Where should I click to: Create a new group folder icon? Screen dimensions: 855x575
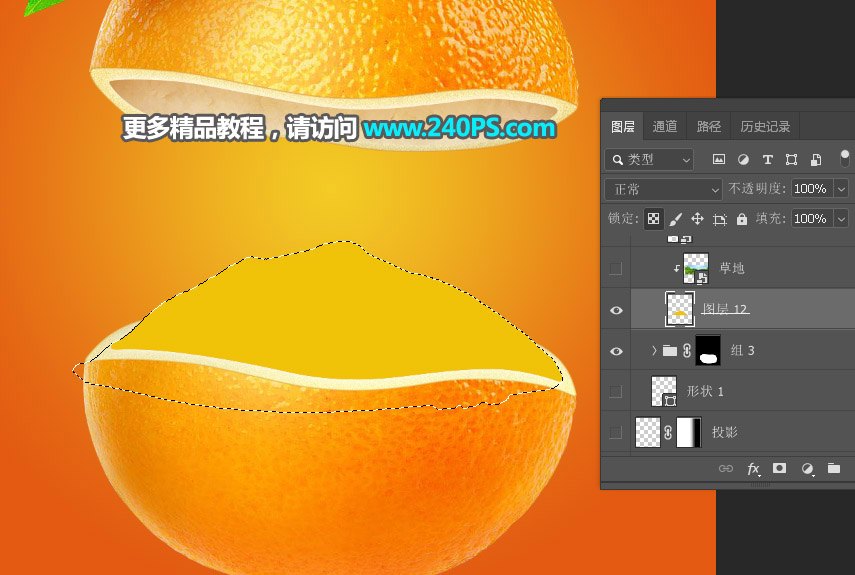tap(834, 468)
